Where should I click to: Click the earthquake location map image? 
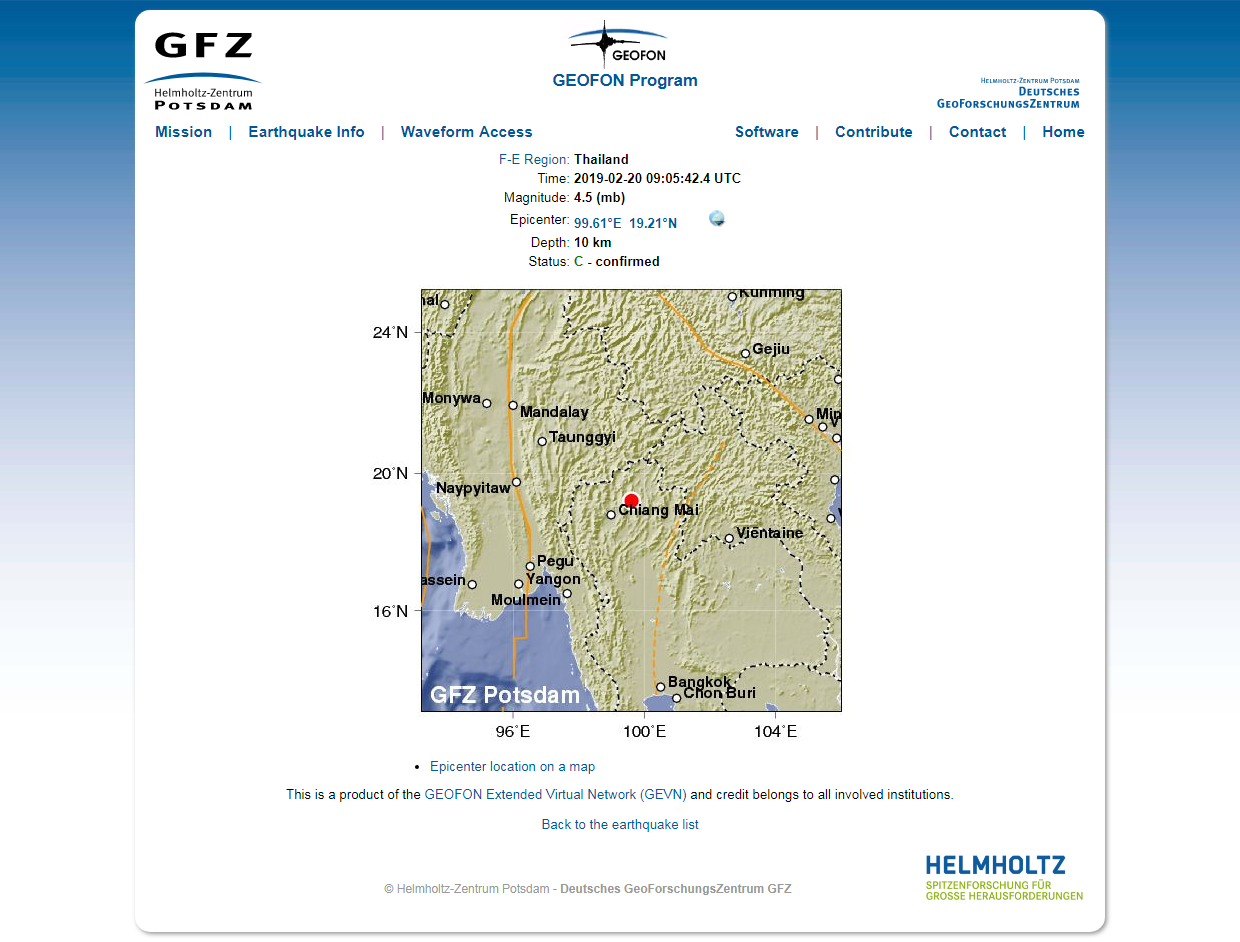coord(631,500)
